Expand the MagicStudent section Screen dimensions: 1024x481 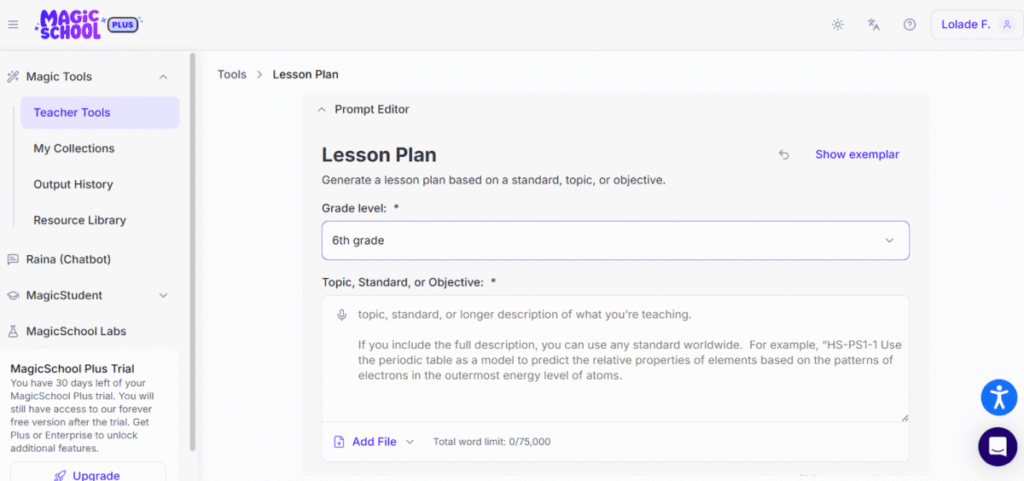(x=163, y=295)
